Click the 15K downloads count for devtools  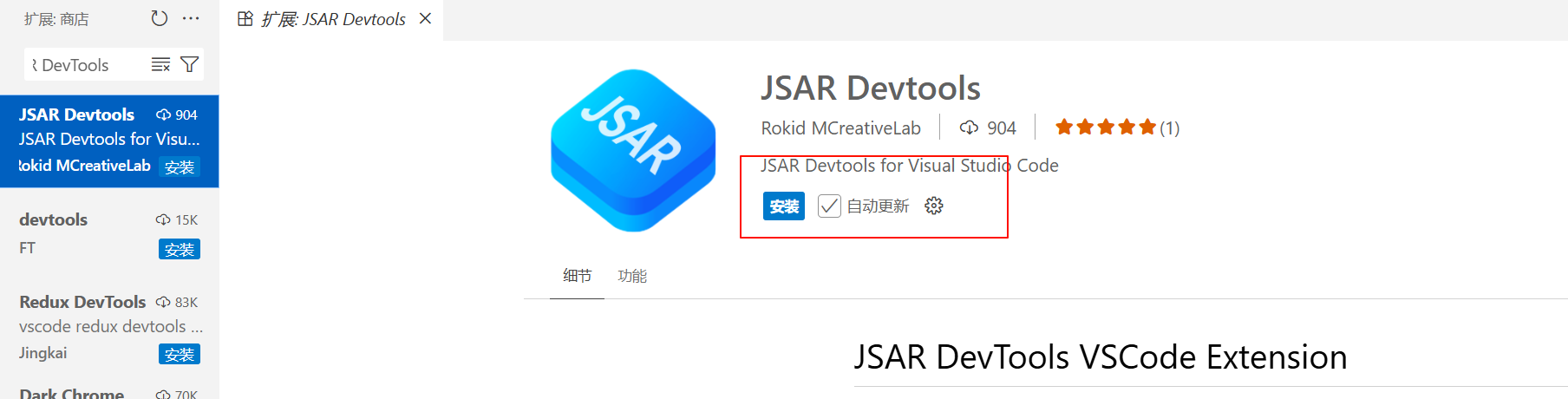point(177,219)
